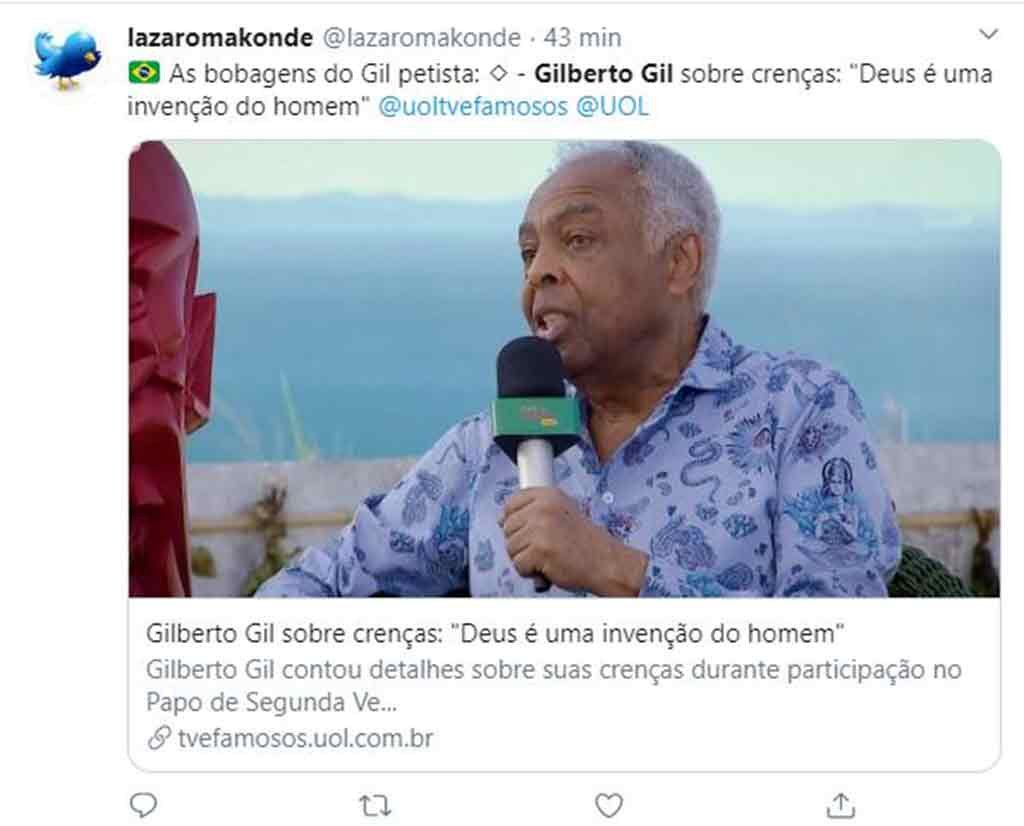Retweet the post using the arrows icon
This screenshot has height=826, width=1024.
[376, 806]
